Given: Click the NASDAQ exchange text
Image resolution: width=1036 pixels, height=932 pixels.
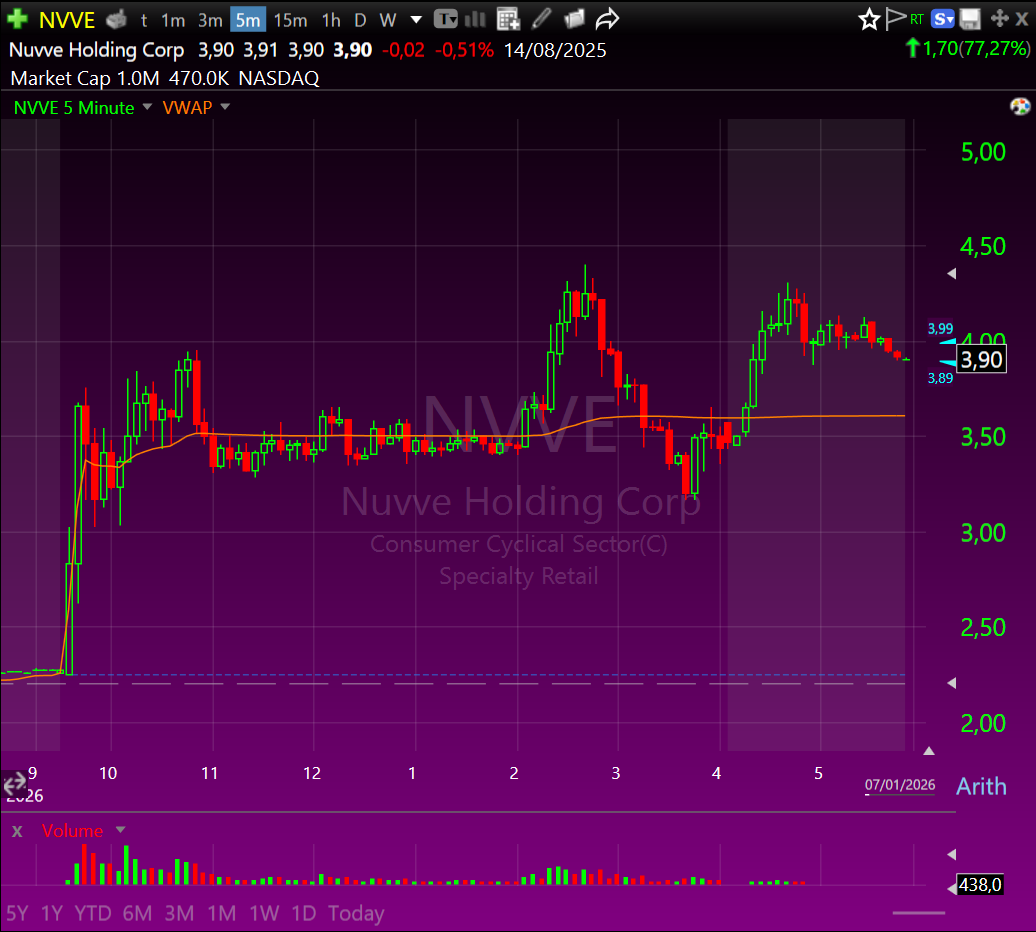Looking at the screenshot, I should click(x=279, y=79).
